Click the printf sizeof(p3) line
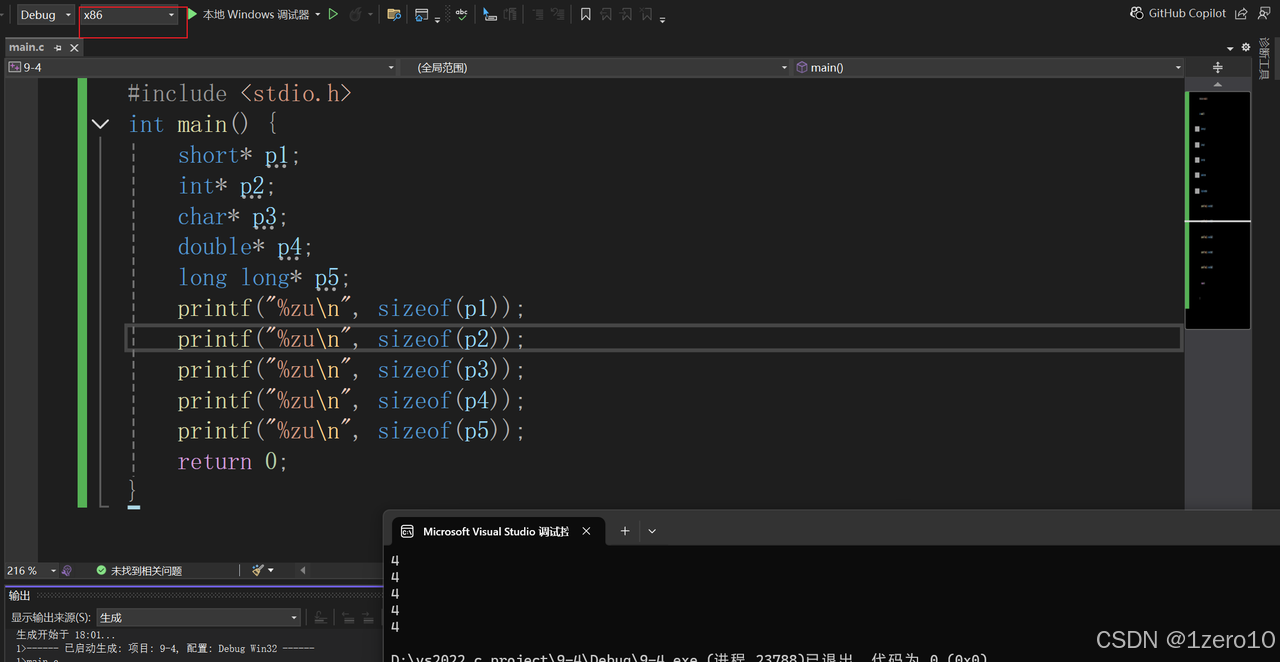This screenshot has height=662, width=1280. pyautogui.click(x=351, y=370)
